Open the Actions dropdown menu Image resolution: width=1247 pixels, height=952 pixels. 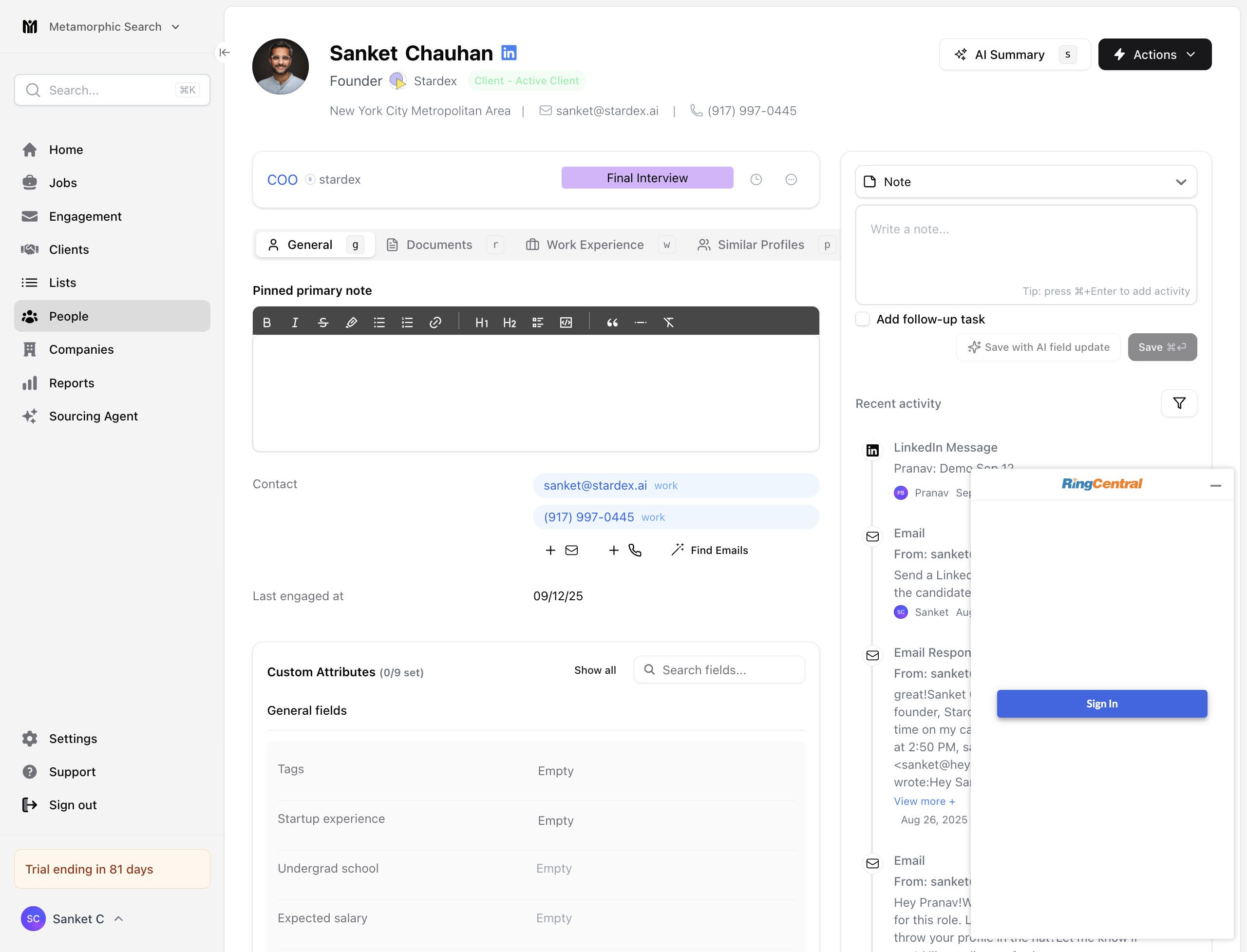point(1154,55)
